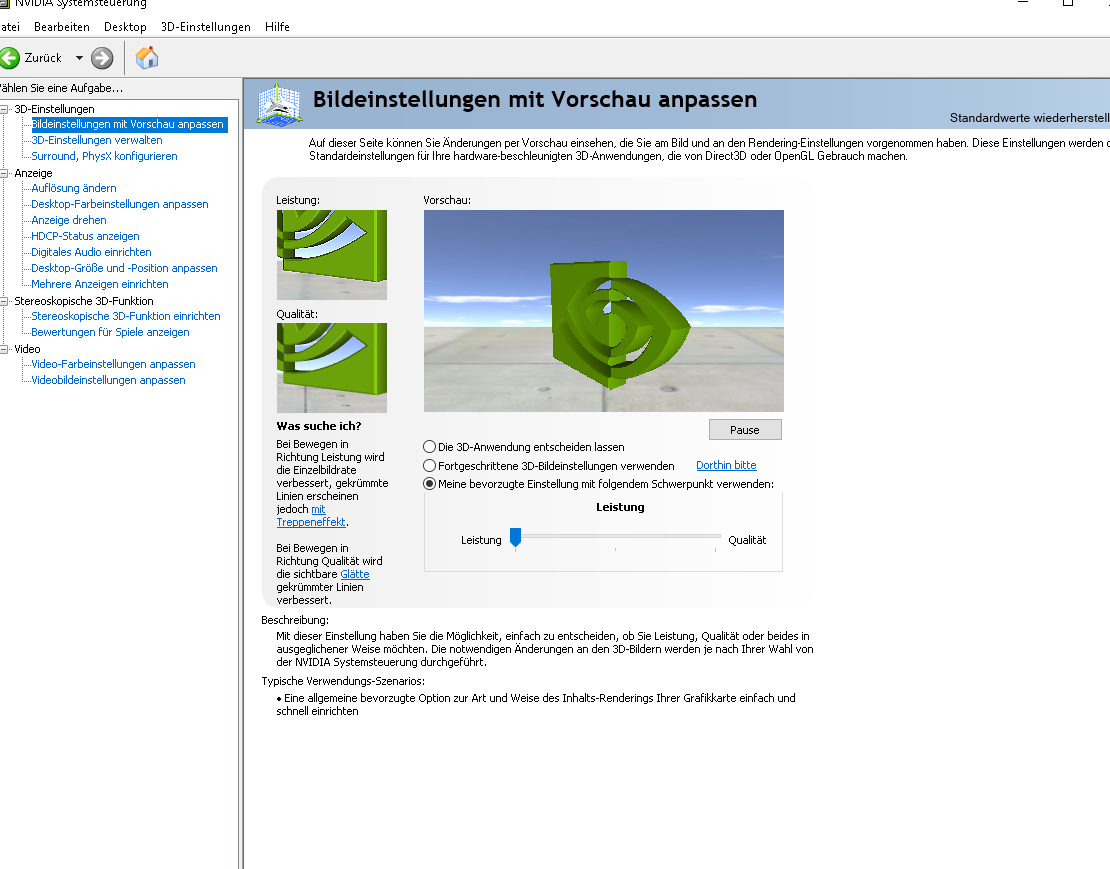Open Surround, PhysX konfigurieren
Screen dimensions: 1110x869
(104, 156)
